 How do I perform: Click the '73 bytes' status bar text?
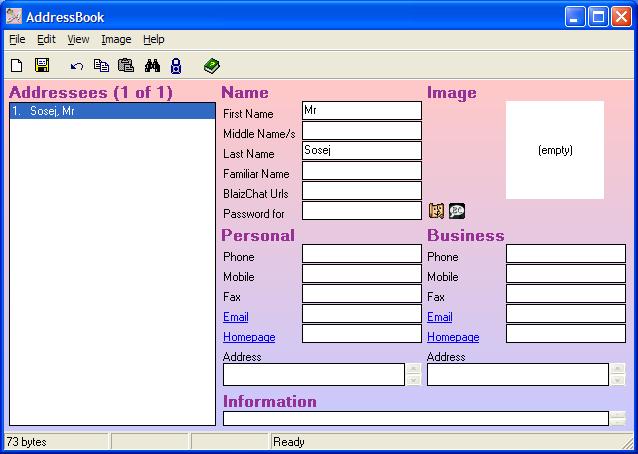coord(26,442)
